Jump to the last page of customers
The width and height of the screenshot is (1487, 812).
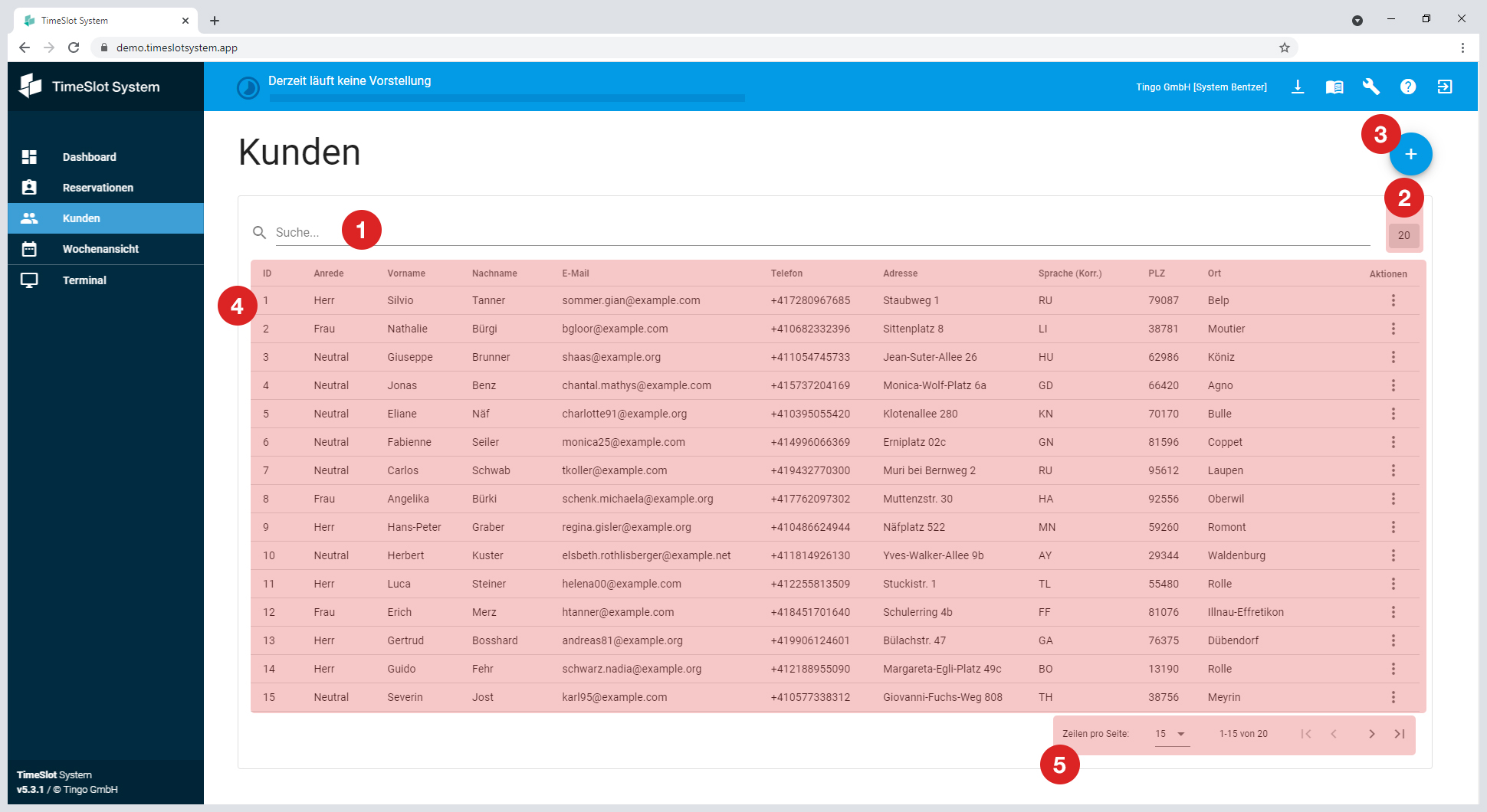coord(1400,734)
